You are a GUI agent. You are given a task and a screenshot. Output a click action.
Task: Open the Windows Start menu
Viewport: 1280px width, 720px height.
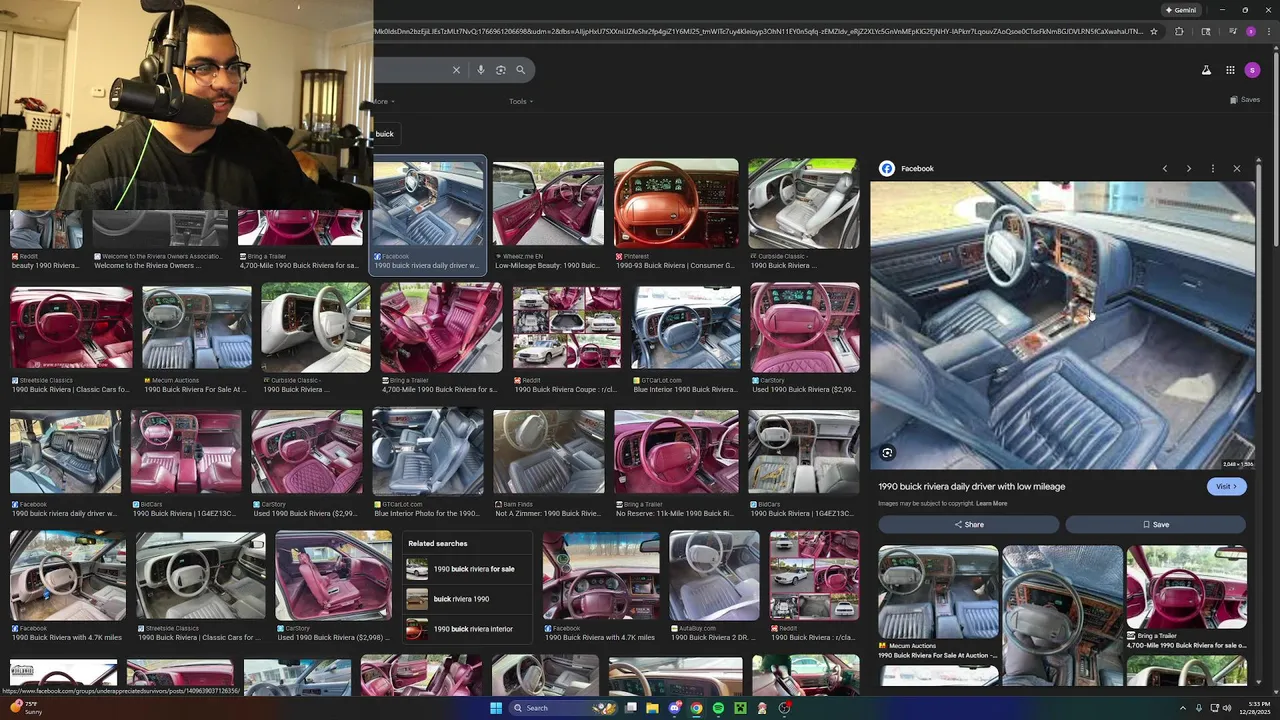(x=495, y=708)
